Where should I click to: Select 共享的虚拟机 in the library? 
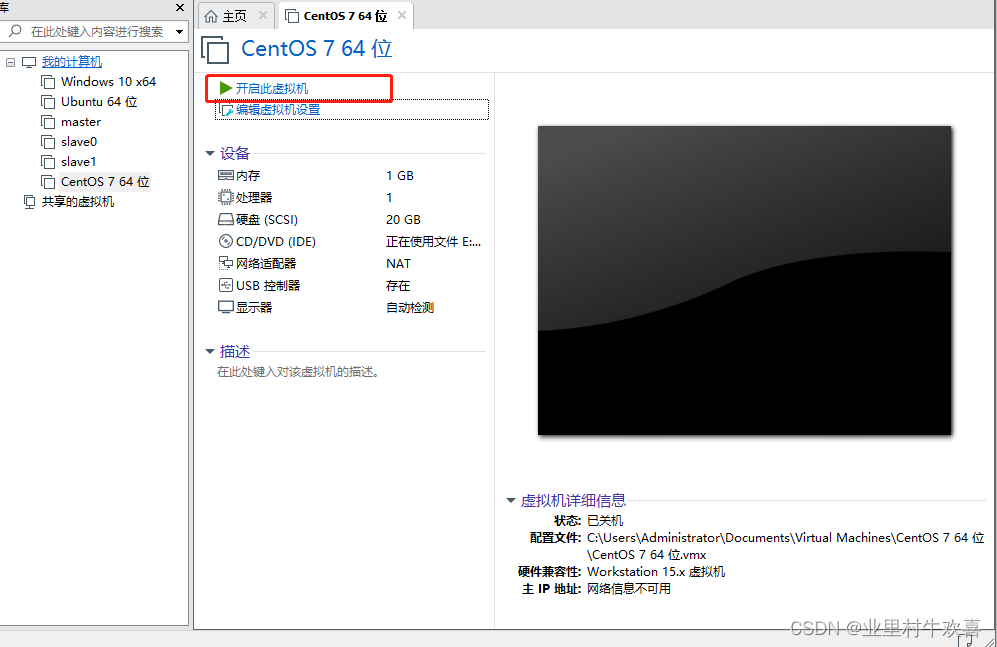pyautogui.click(x=78, y=202)
